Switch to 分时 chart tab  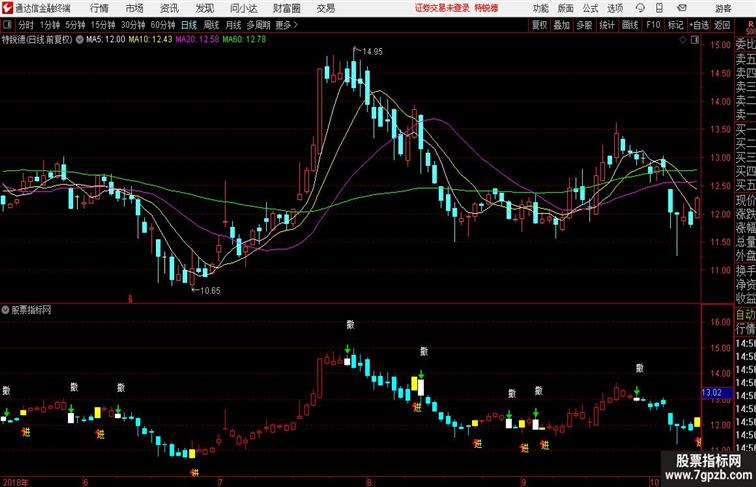pyautogui.click(x=26, y=25)
